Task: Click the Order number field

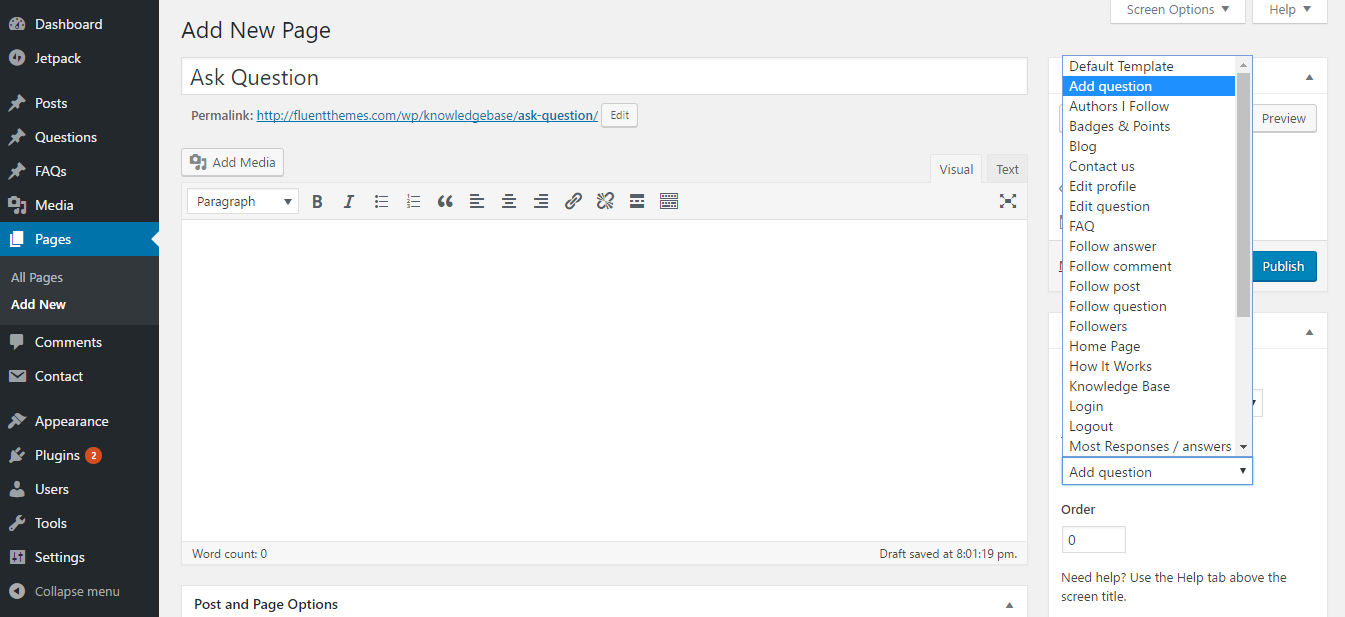Action: 1093,540
